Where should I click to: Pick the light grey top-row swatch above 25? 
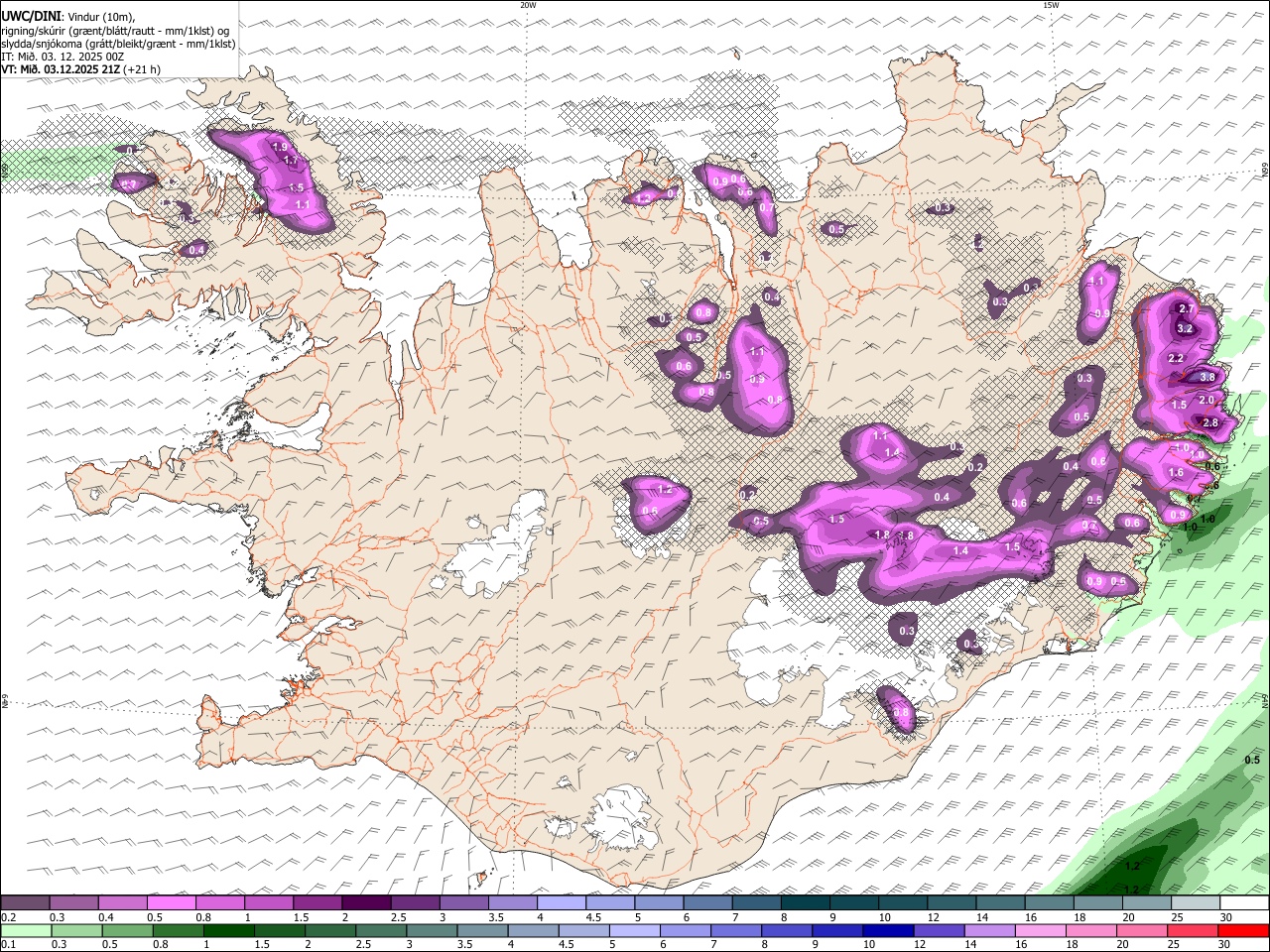point(1197,903)
